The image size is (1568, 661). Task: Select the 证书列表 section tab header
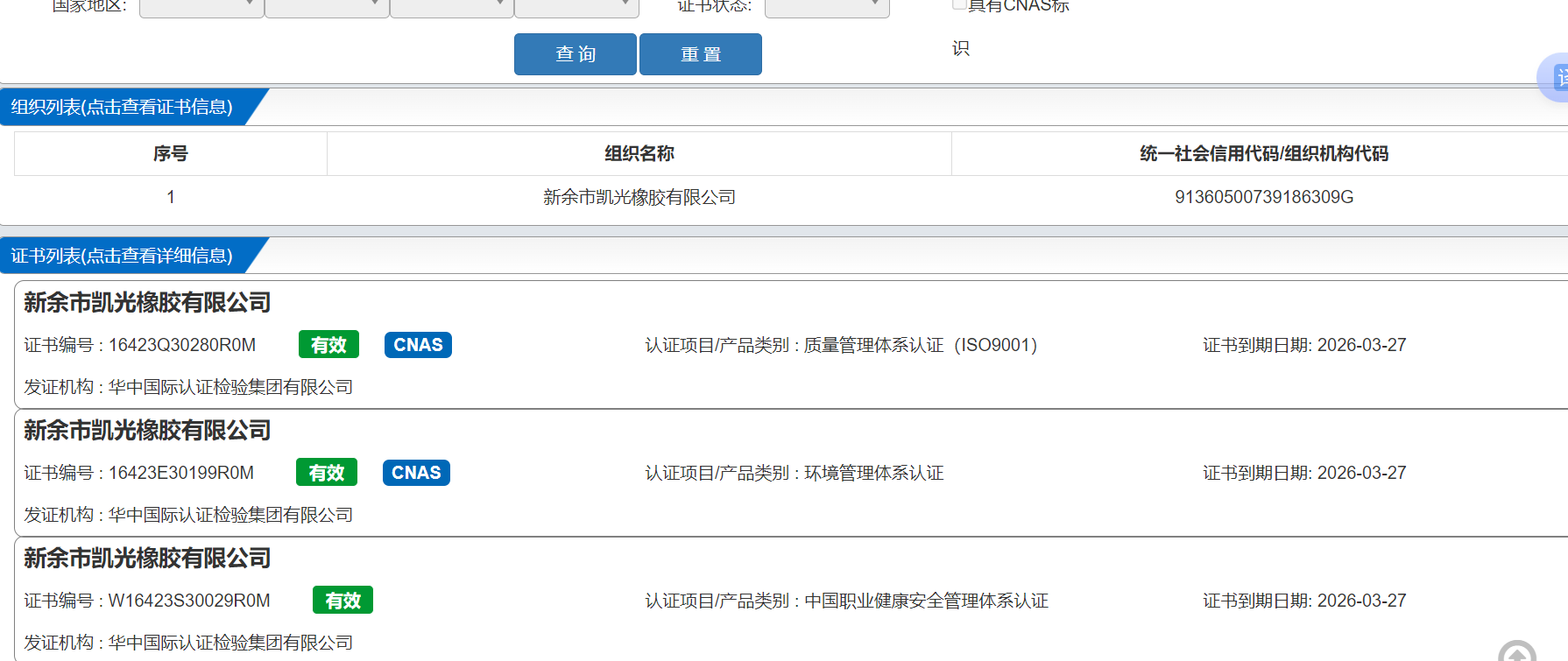[122, 256]
